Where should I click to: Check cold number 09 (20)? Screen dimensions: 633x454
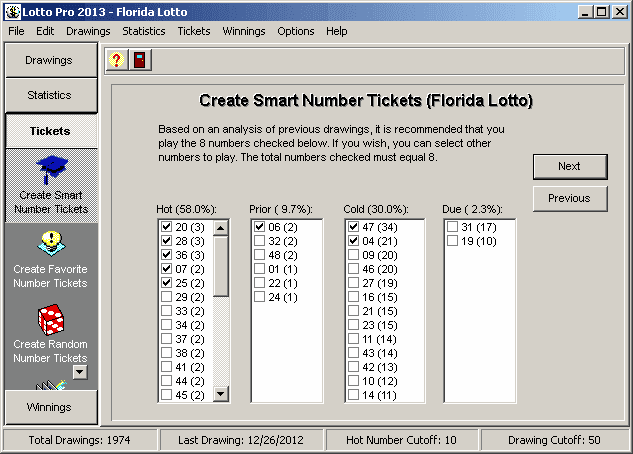[354, 255]
